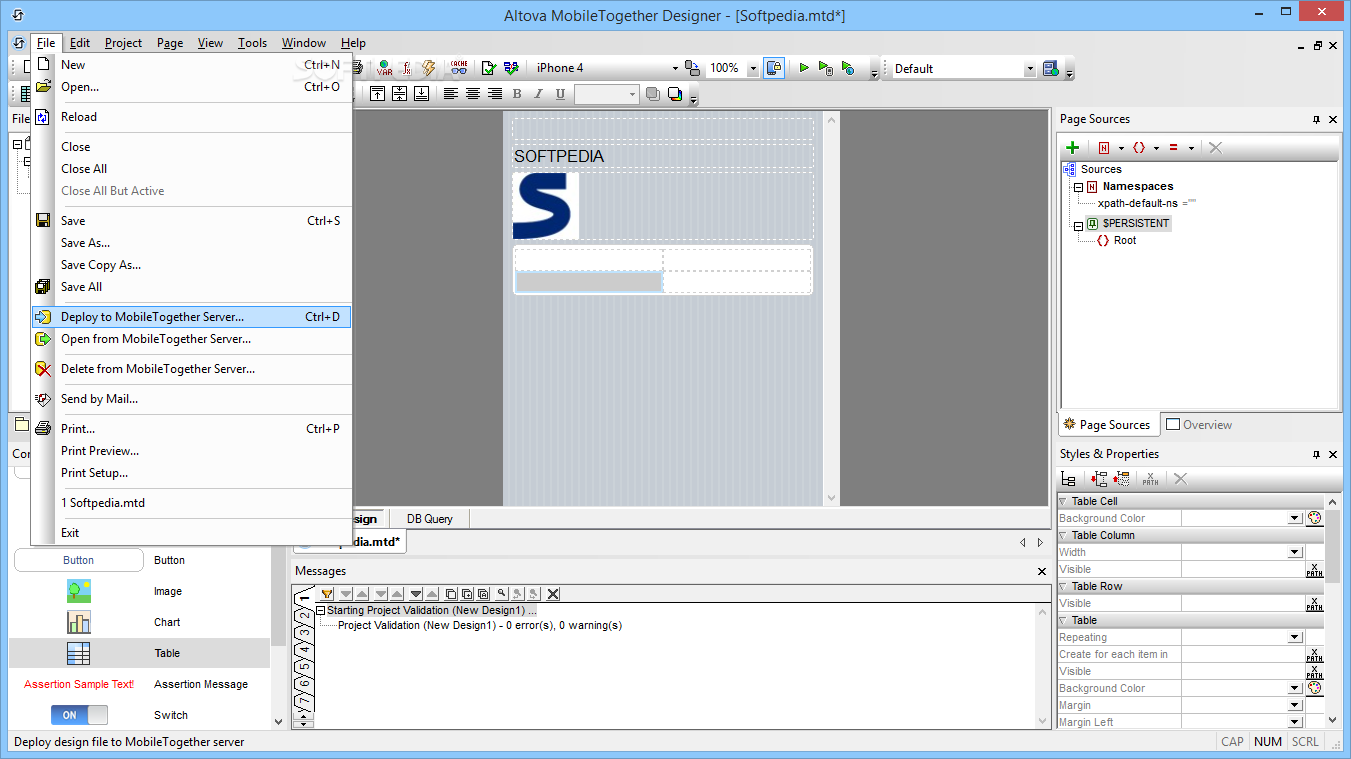Viewport: 1351px width, 759px height.
Task: Click the align bottom vertical alignment icon
Action: (421, 94)
